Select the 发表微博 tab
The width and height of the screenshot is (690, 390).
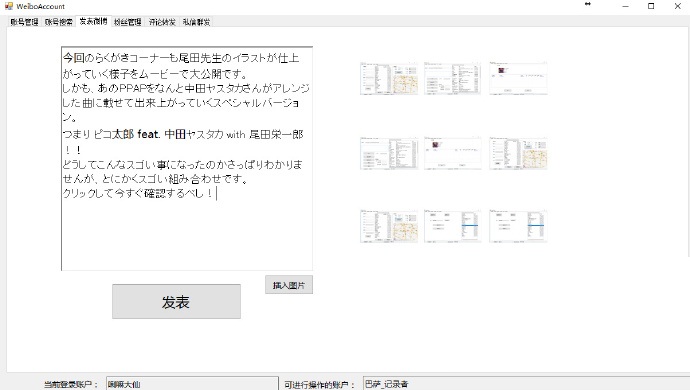point(93,21)
